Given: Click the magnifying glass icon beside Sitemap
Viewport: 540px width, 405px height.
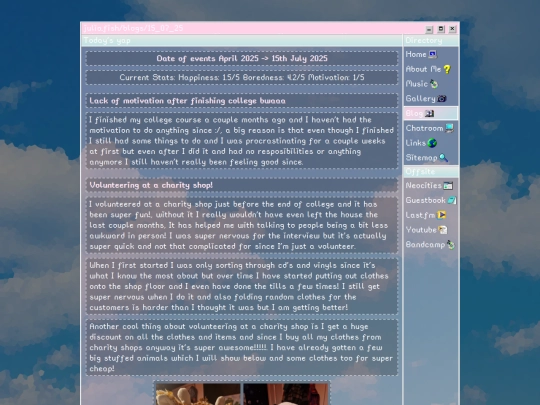Looking at the screenshot, I should (444, 158).
